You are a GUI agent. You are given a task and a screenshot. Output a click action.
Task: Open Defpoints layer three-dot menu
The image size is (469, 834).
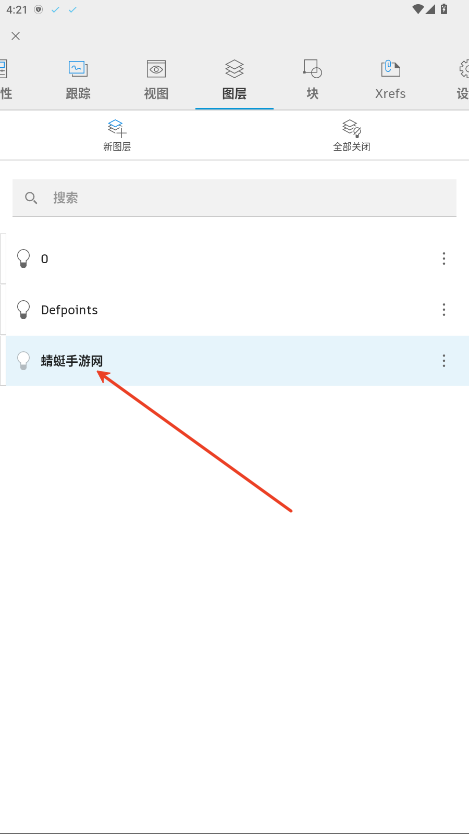tap(444, 310)
